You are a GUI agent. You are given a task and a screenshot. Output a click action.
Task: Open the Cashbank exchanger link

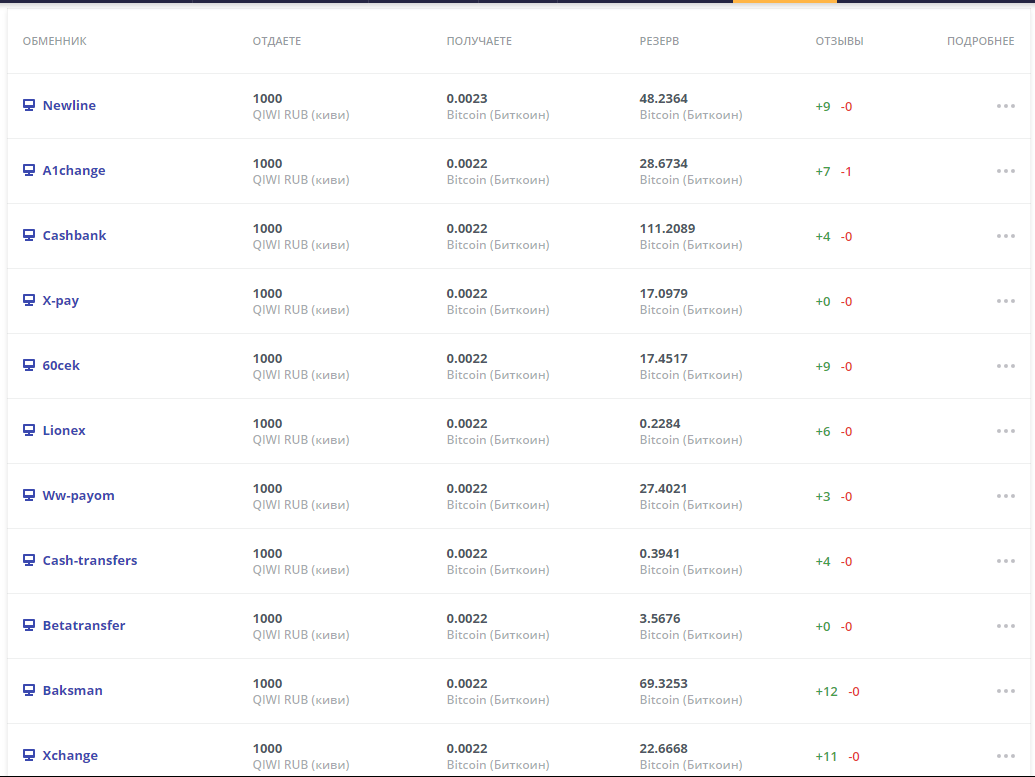click(75, 236)
